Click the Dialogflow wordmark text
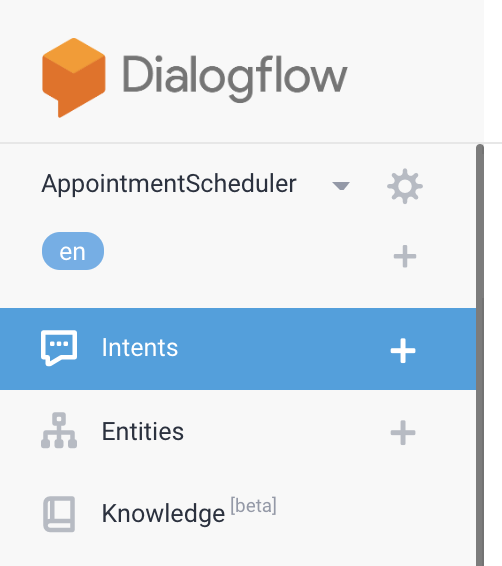The height and width of the screenshot is (566, 502). pos(235,78)
